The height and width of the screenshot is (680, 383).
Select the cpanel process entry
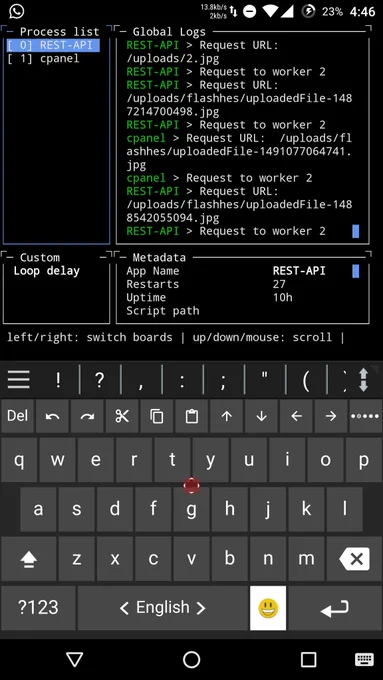pos(43,59)
